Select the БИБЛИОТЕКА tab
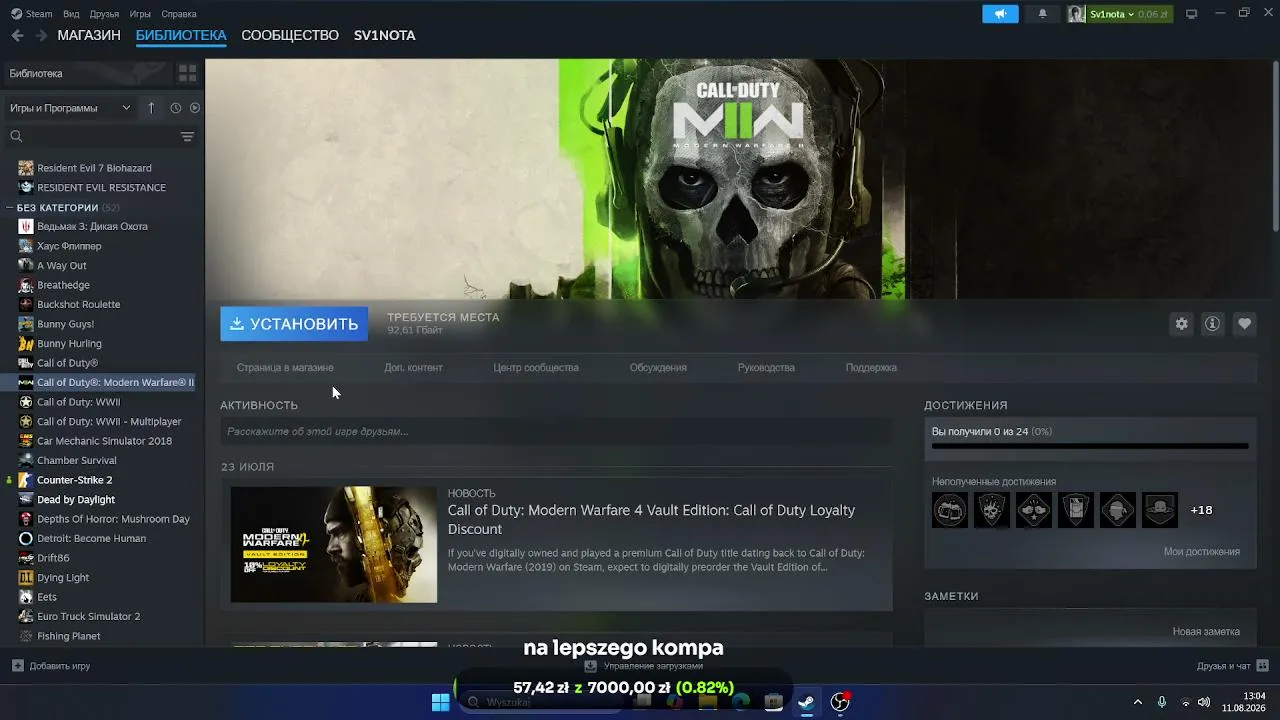This screenshot has width=1280, height=720. [181, 35]
